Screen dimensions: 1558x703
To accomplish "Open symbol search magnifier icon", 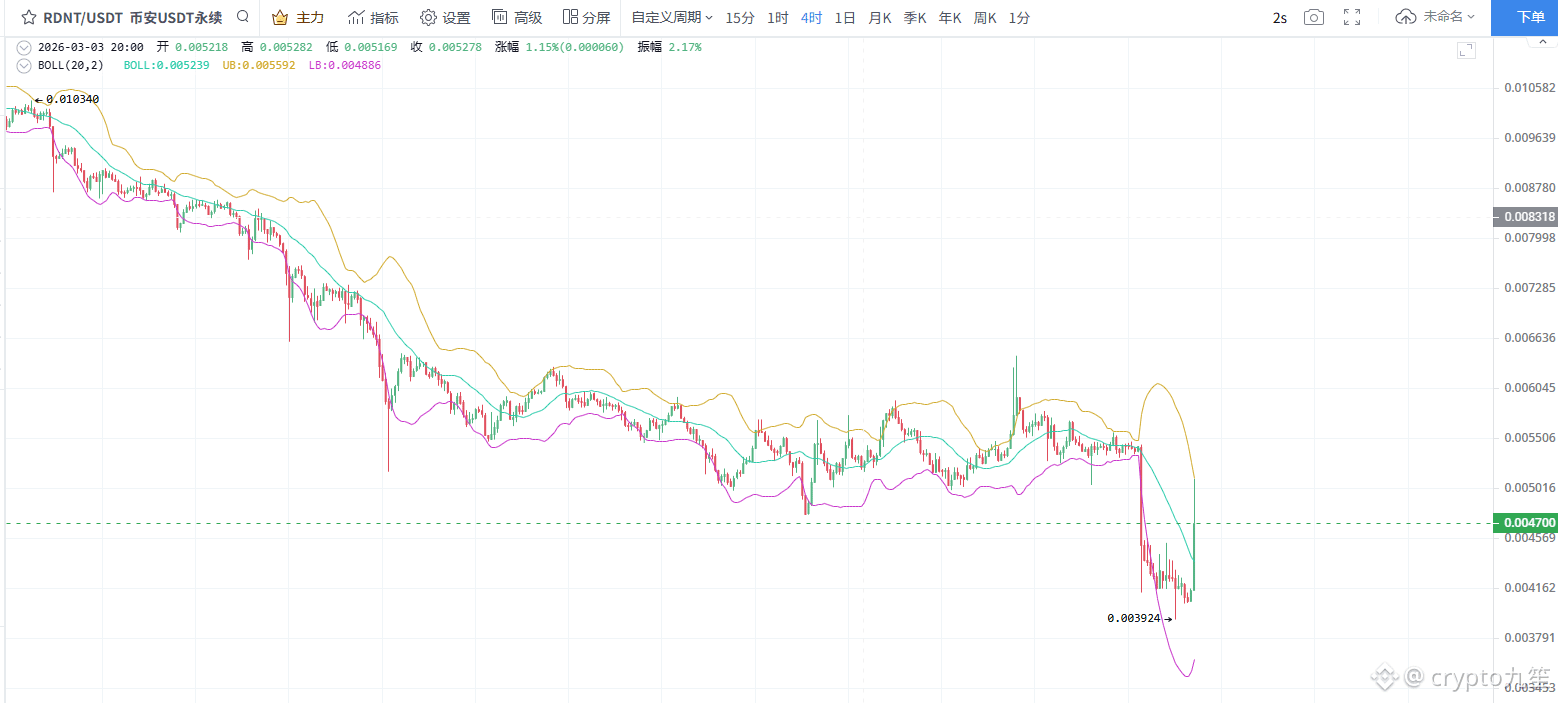I will [242, 17].
